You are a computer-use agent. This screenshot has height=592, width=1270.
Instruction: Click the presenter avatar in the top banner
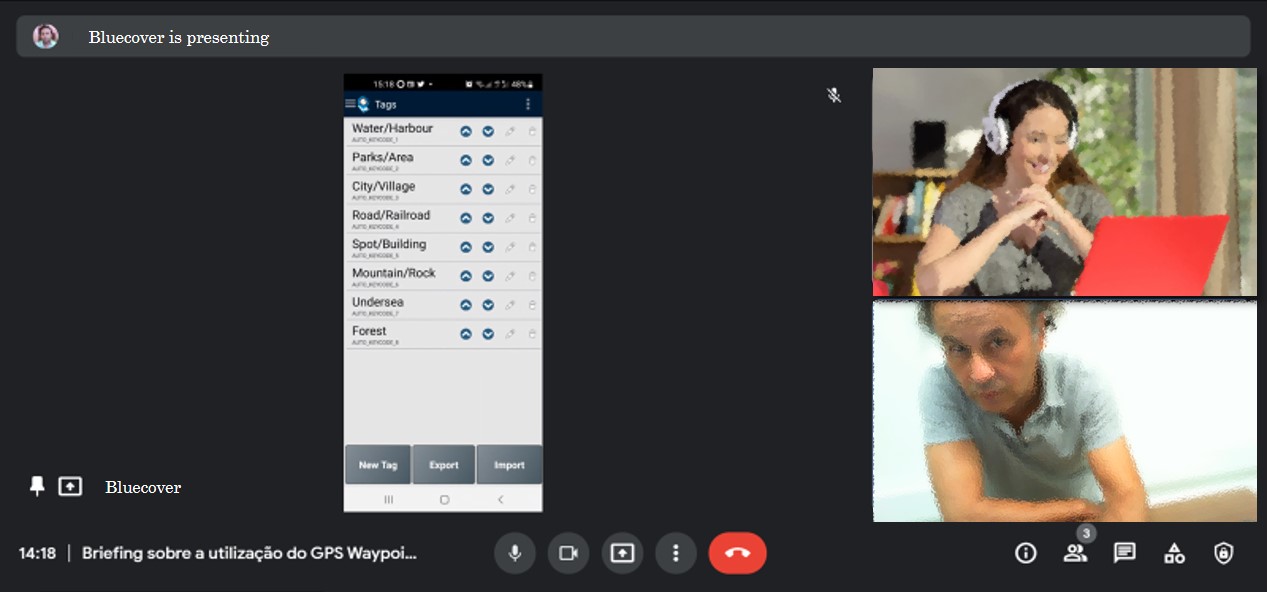point(45,37)
